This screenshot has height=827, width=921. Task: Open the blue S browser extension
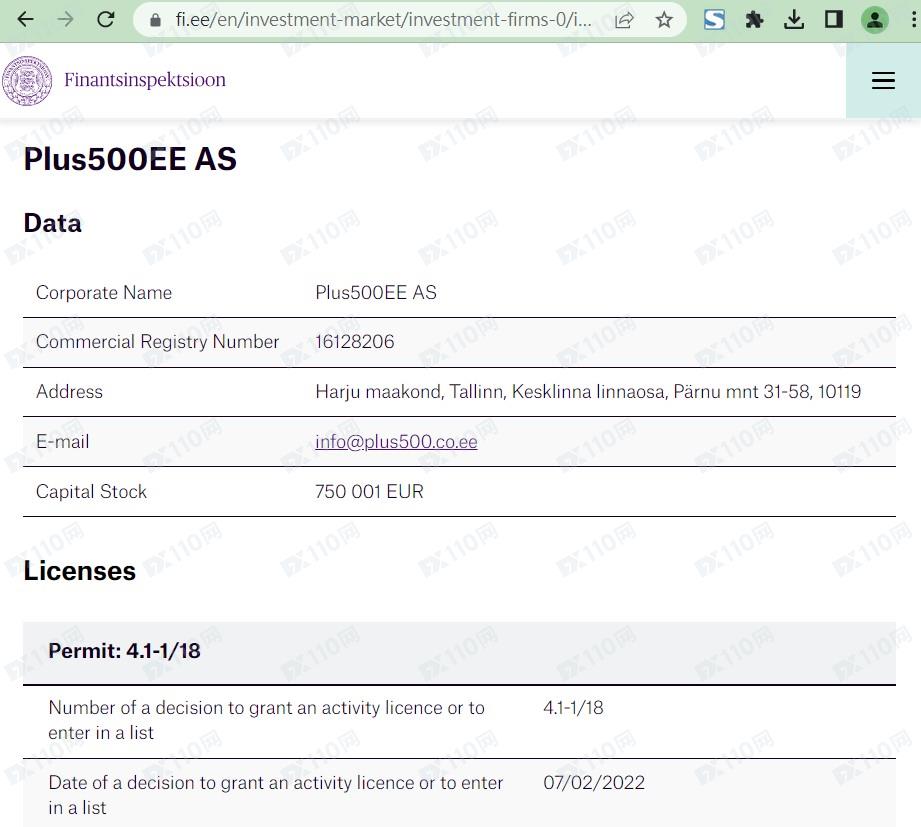(x=714, y=20)
